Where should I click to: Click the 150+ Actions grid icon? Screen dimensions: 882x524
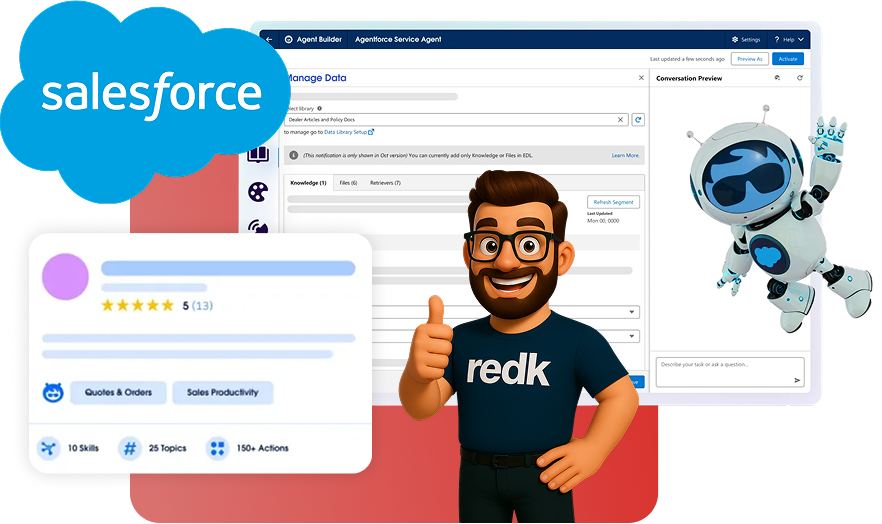click(217, 448)
